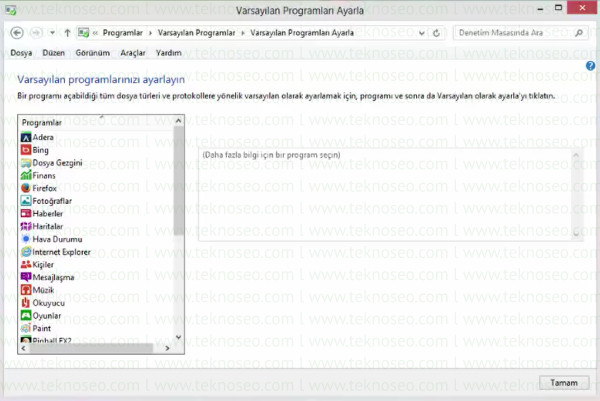Click the Kişiler people icon
Image resolution: width=600 pixels, height=401 pixels.
[26, 264]
